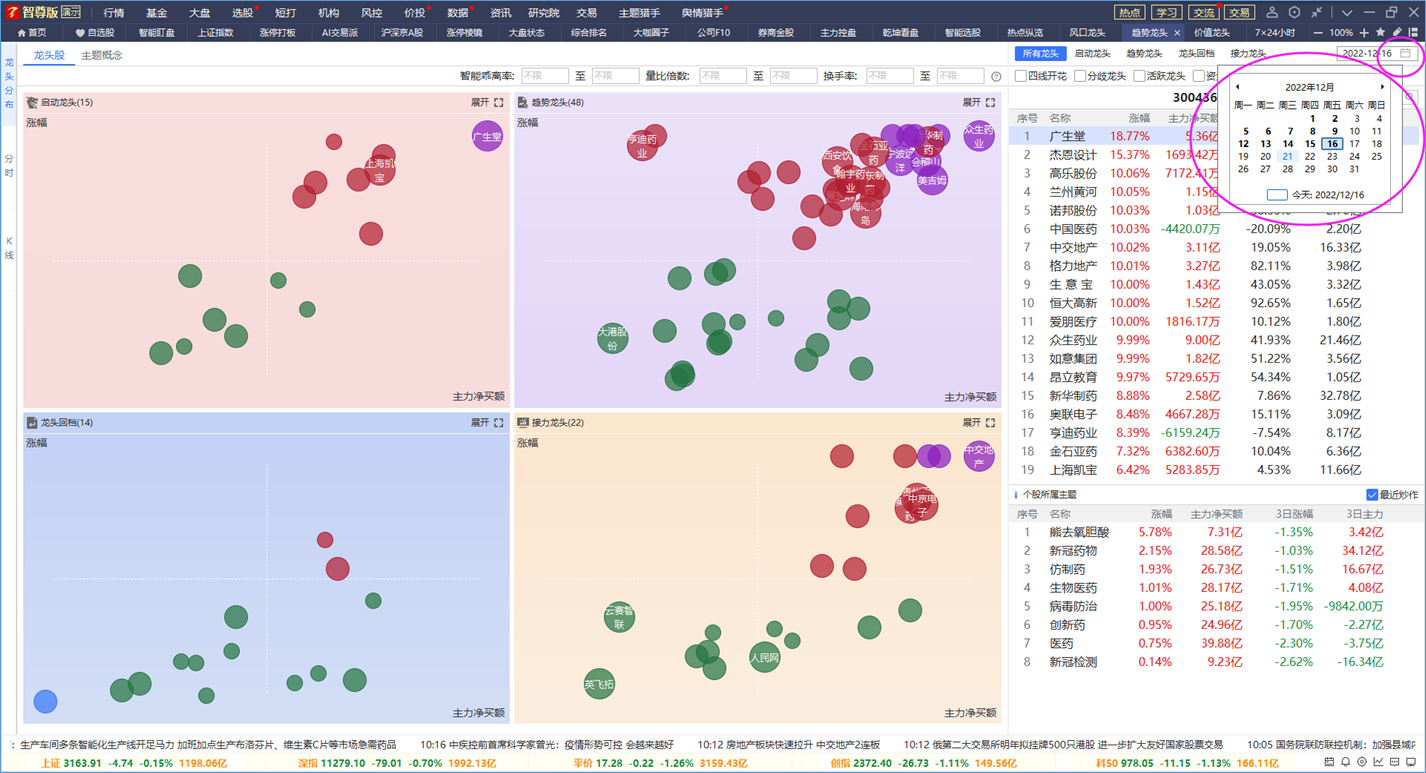The height and width of the screenshot is (773, 1426).
Task: Open the 选股 menu
Action: click(242, 13)
